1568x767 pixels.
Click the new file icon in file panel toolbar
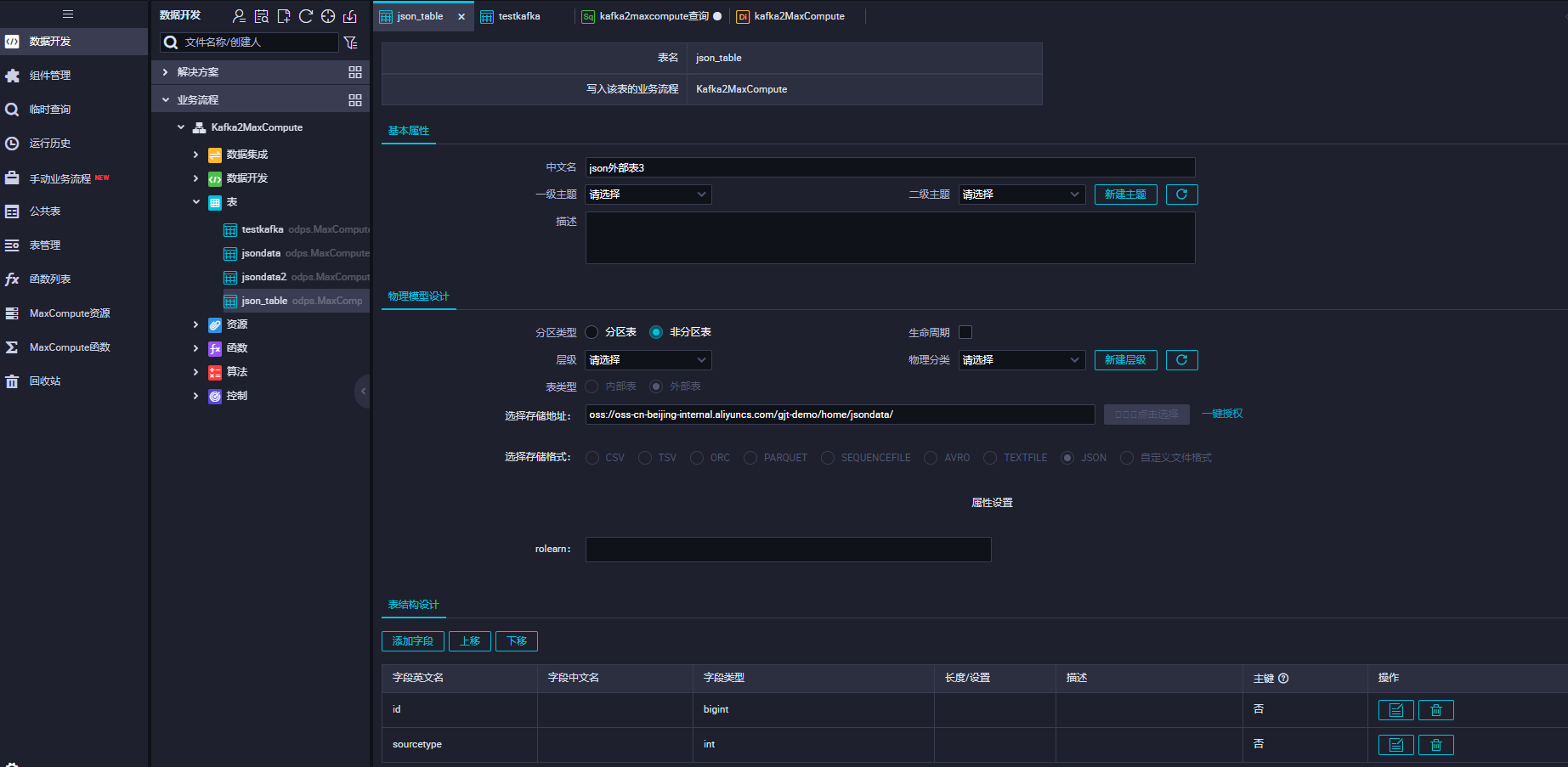pyautogui.click(x=284, y=14)
